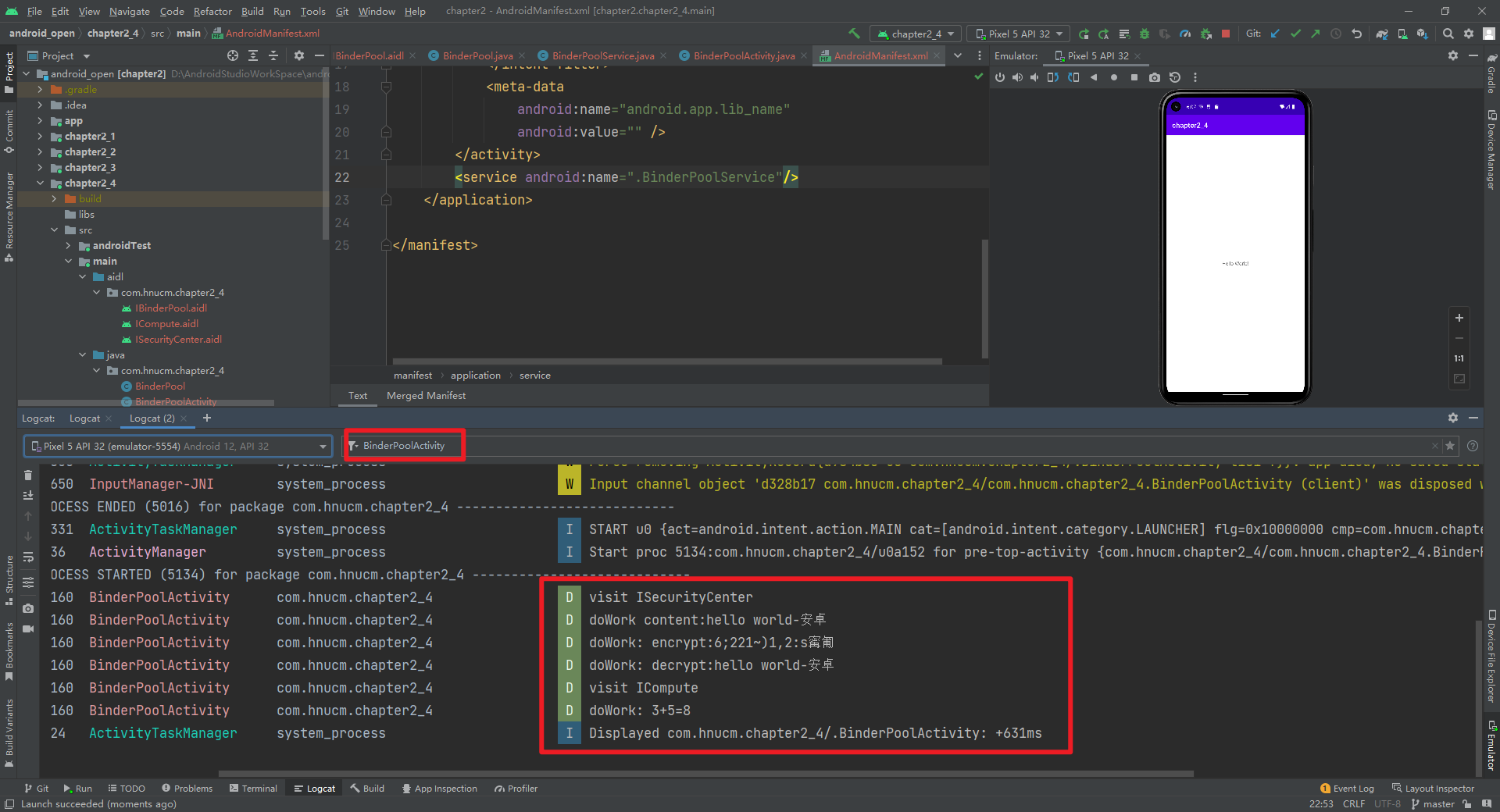
Task: Open Pixel 5 API 32 device dropdown in toolbar
Action: pos(1019,34)
